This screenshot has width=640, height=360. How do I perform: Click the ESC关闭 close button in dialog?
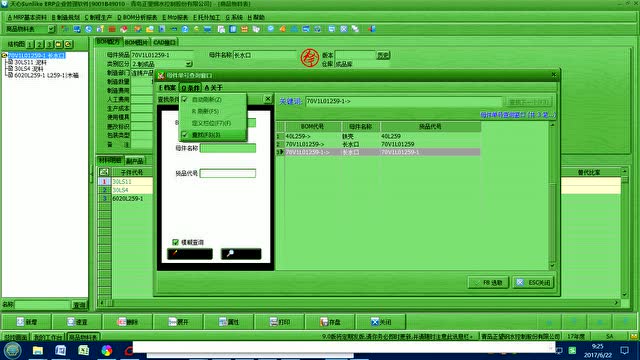(533, 282)
